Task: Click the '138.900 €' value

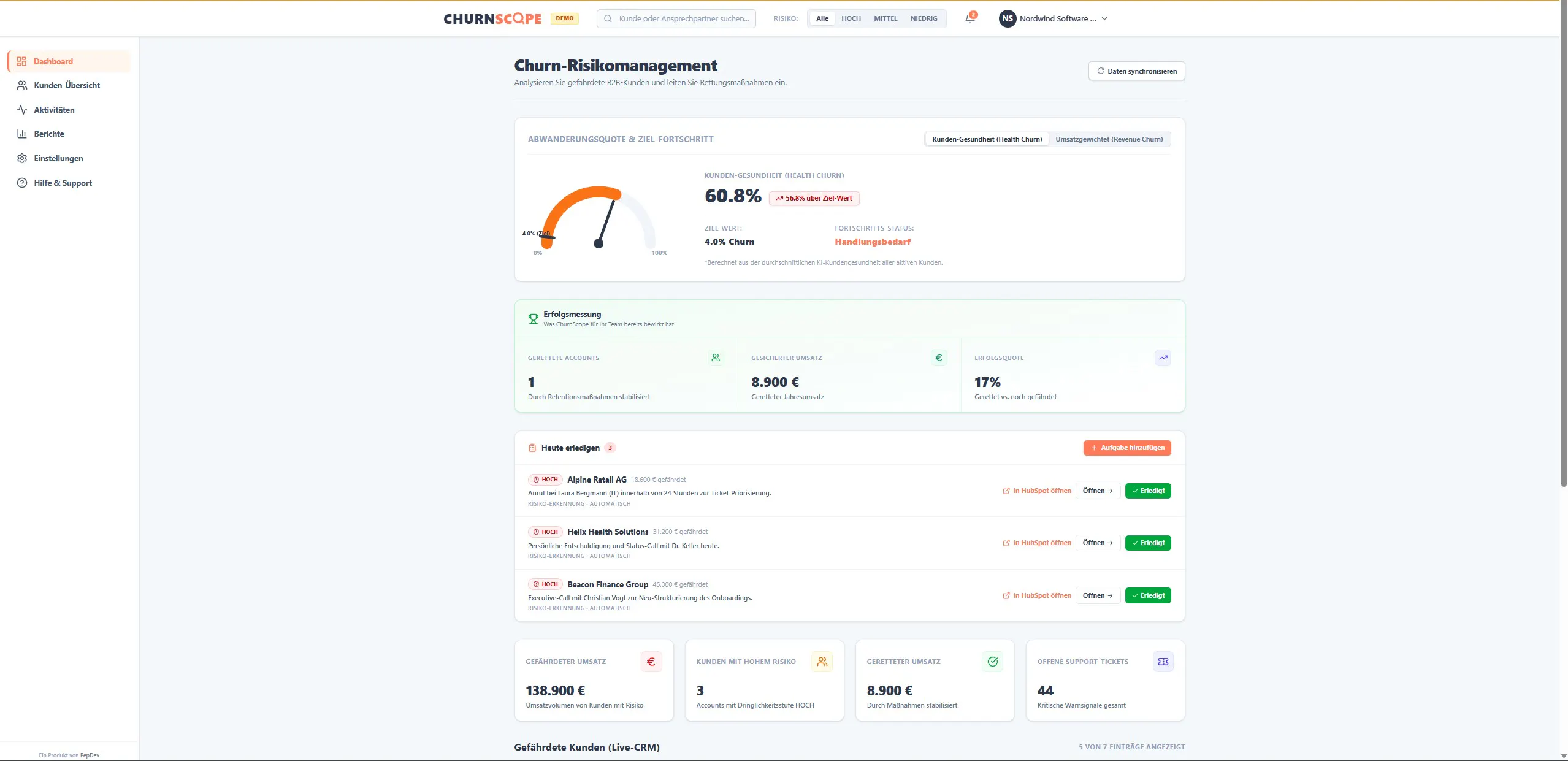Action: tap(555, 690)
